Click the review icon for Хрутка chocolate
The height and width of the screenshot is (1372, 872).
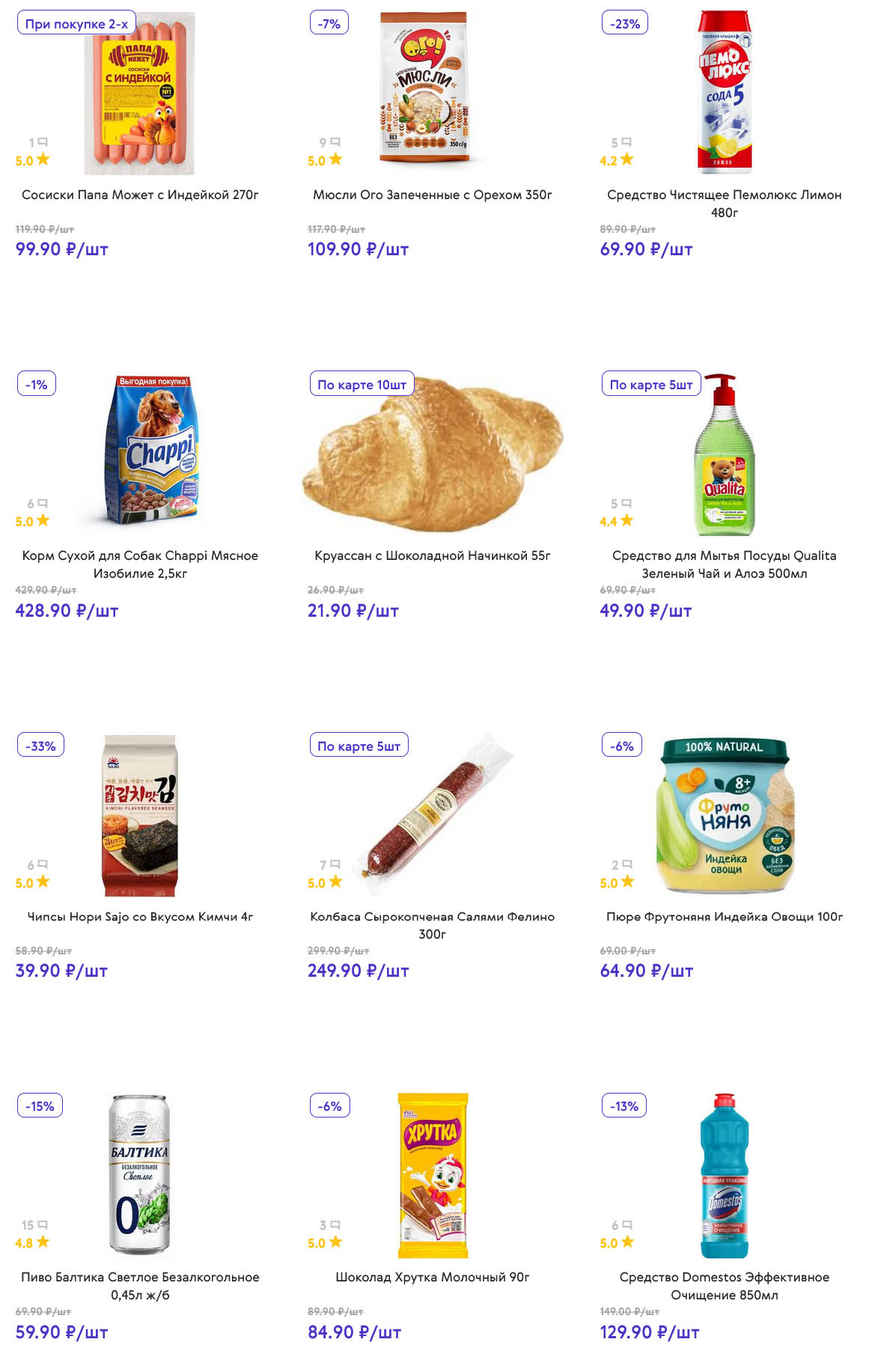[335, 1225]
